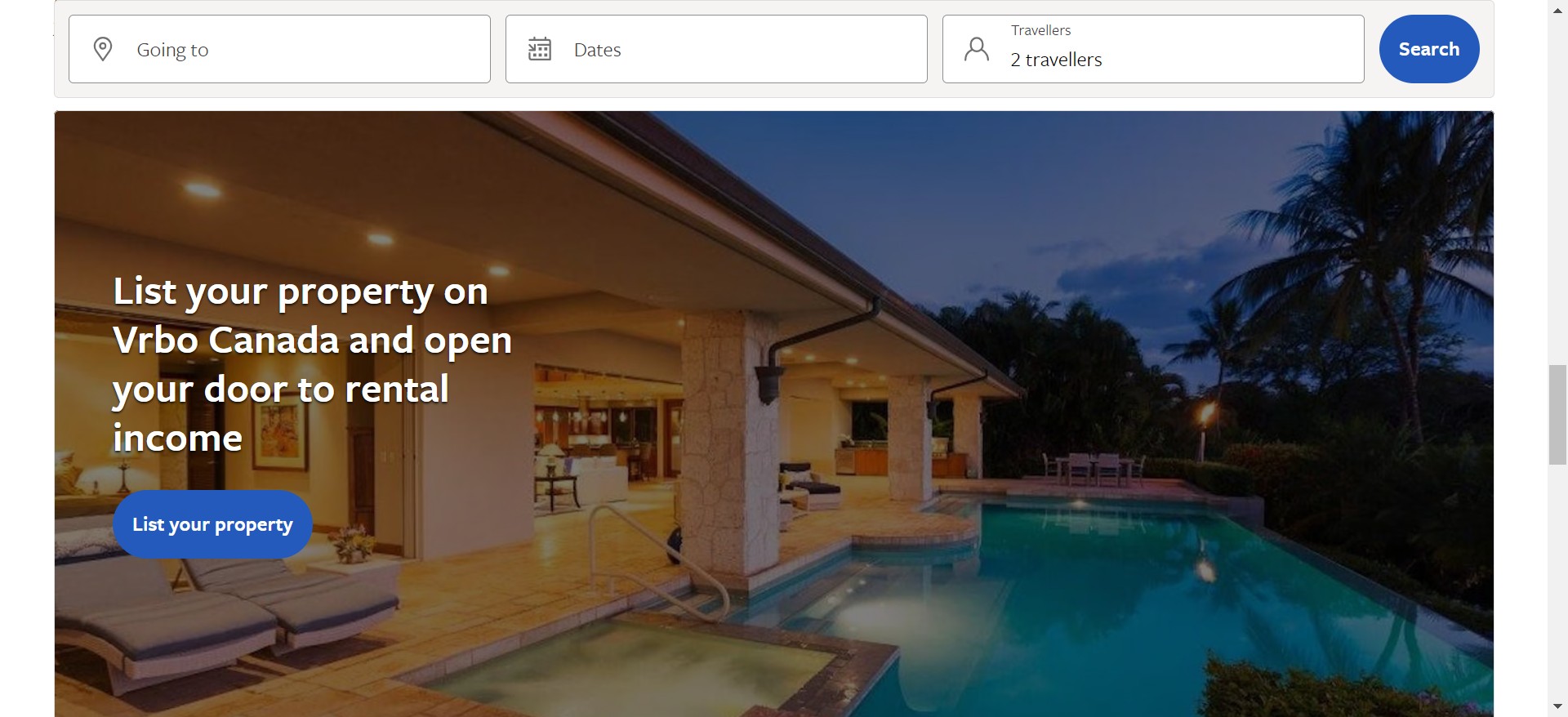1568x717 pixels.
Task: Click scrollbar track above the thumb
Action: 1557,192
